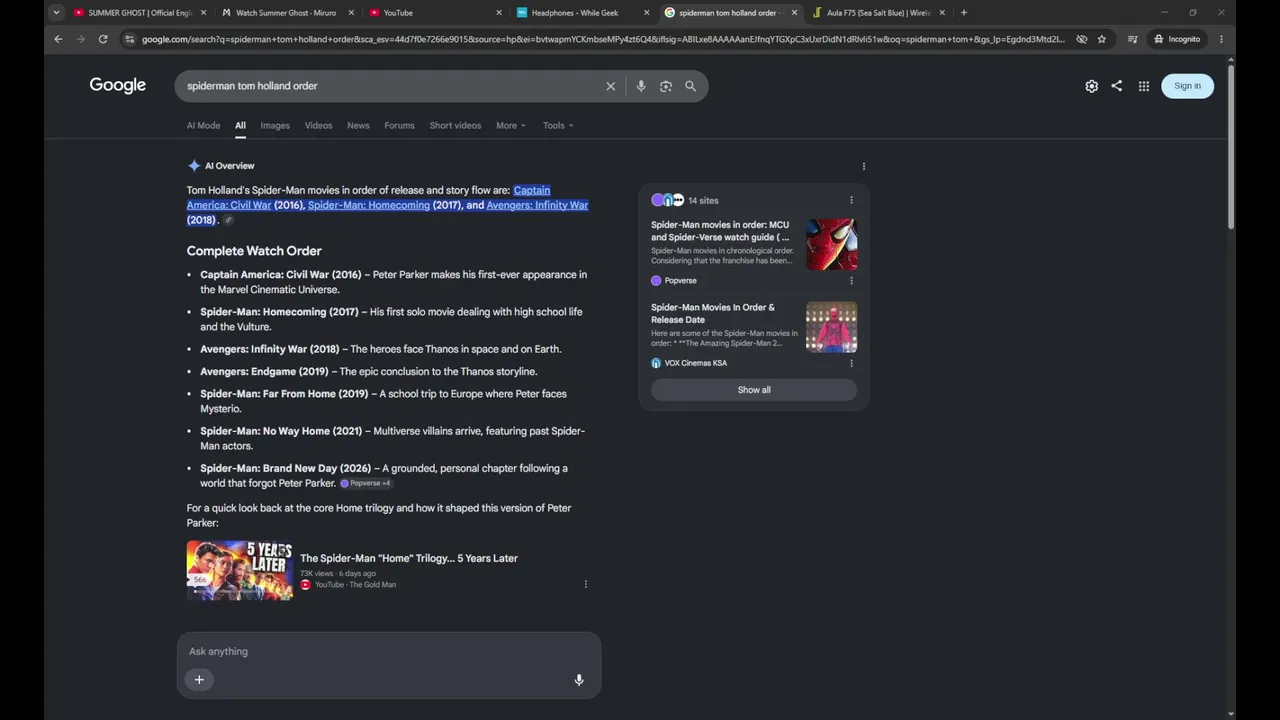Open The Spider-Man Home Trilogy 5 Years Later title
Screen dimensions: 1280x720
pyautogui.click(x=409, y=558)
